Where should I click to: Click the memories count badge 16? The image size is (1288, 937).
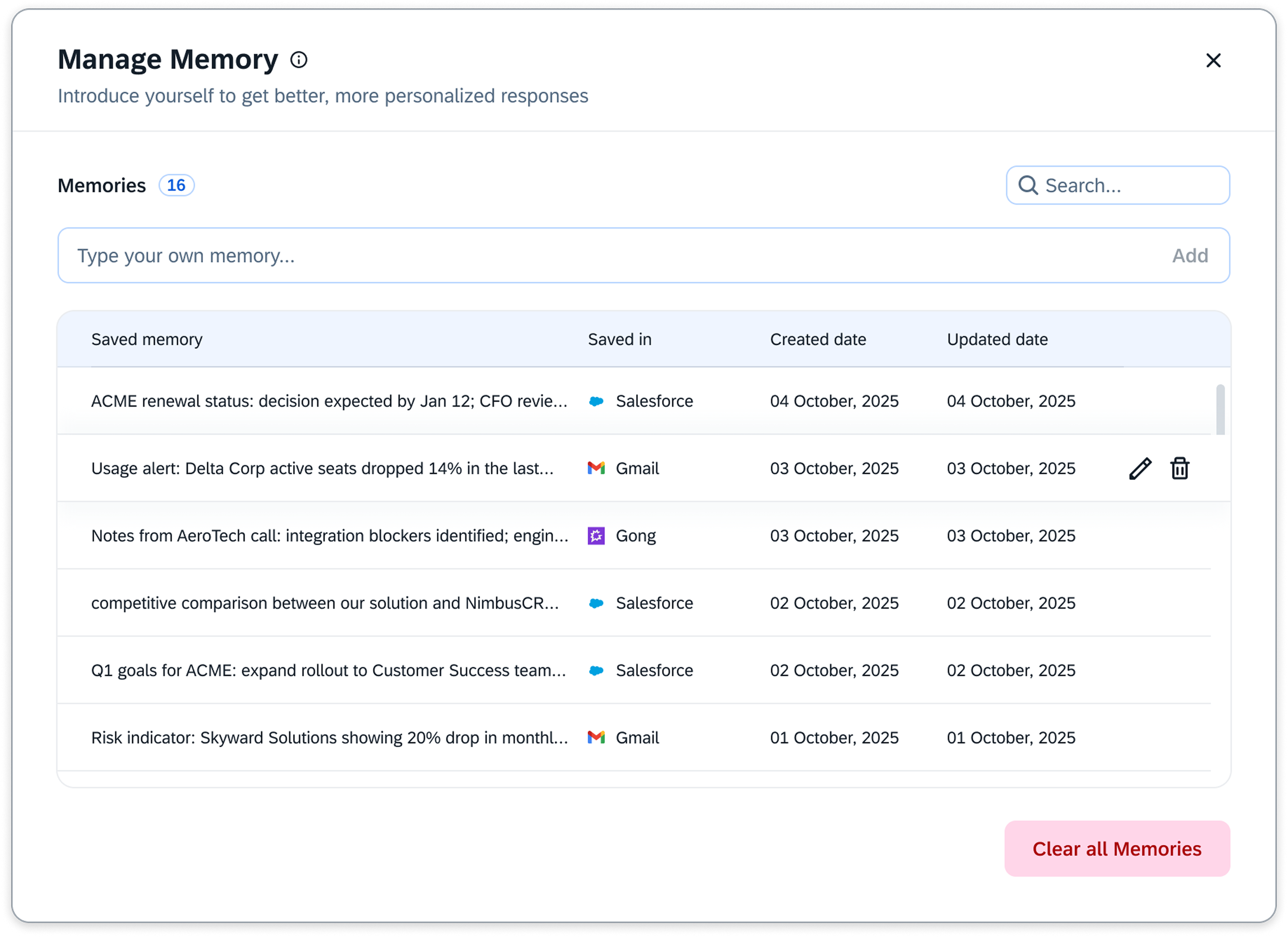(176, 185)
